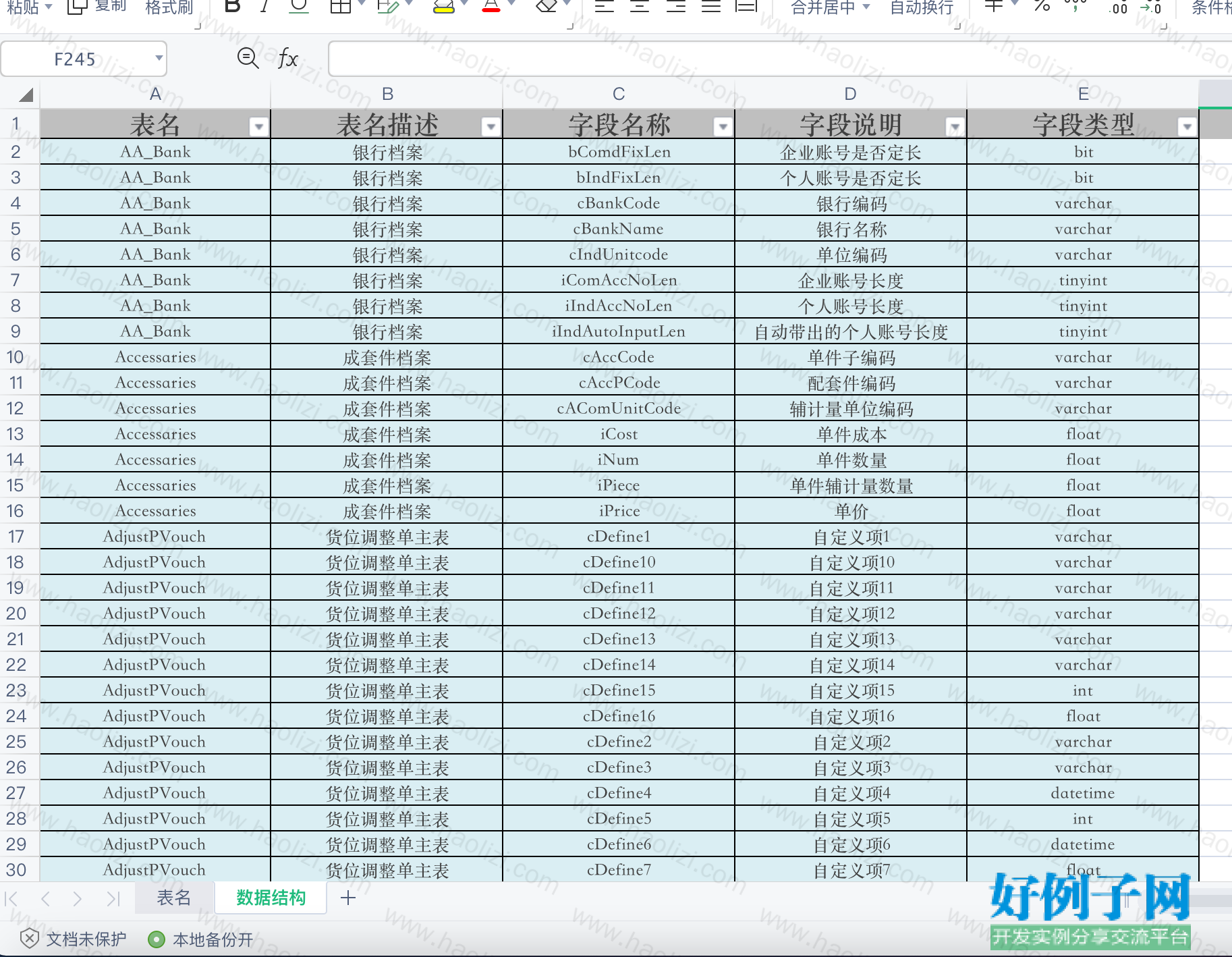
Task: Center-align the cell text
Action: click(x=639, y=7)
